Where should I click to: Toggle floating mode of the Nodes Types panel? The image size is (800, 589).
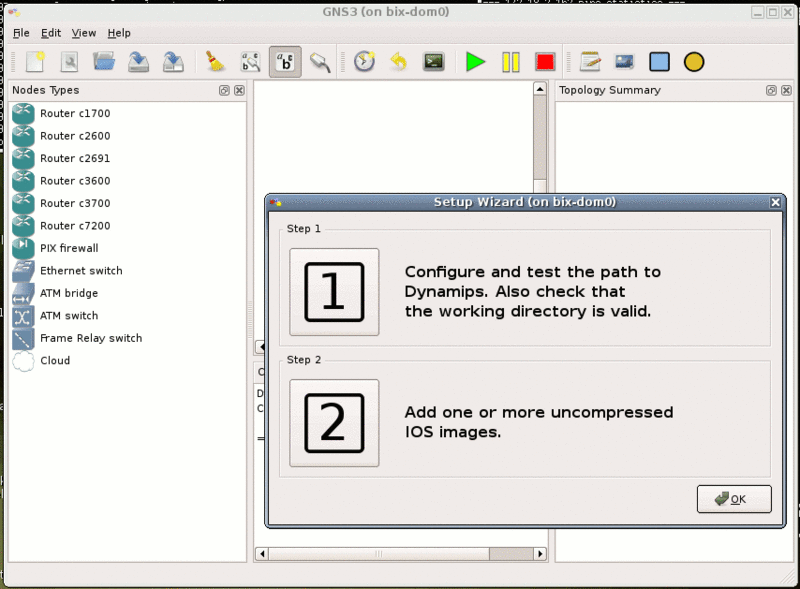[x=224, y=90]
